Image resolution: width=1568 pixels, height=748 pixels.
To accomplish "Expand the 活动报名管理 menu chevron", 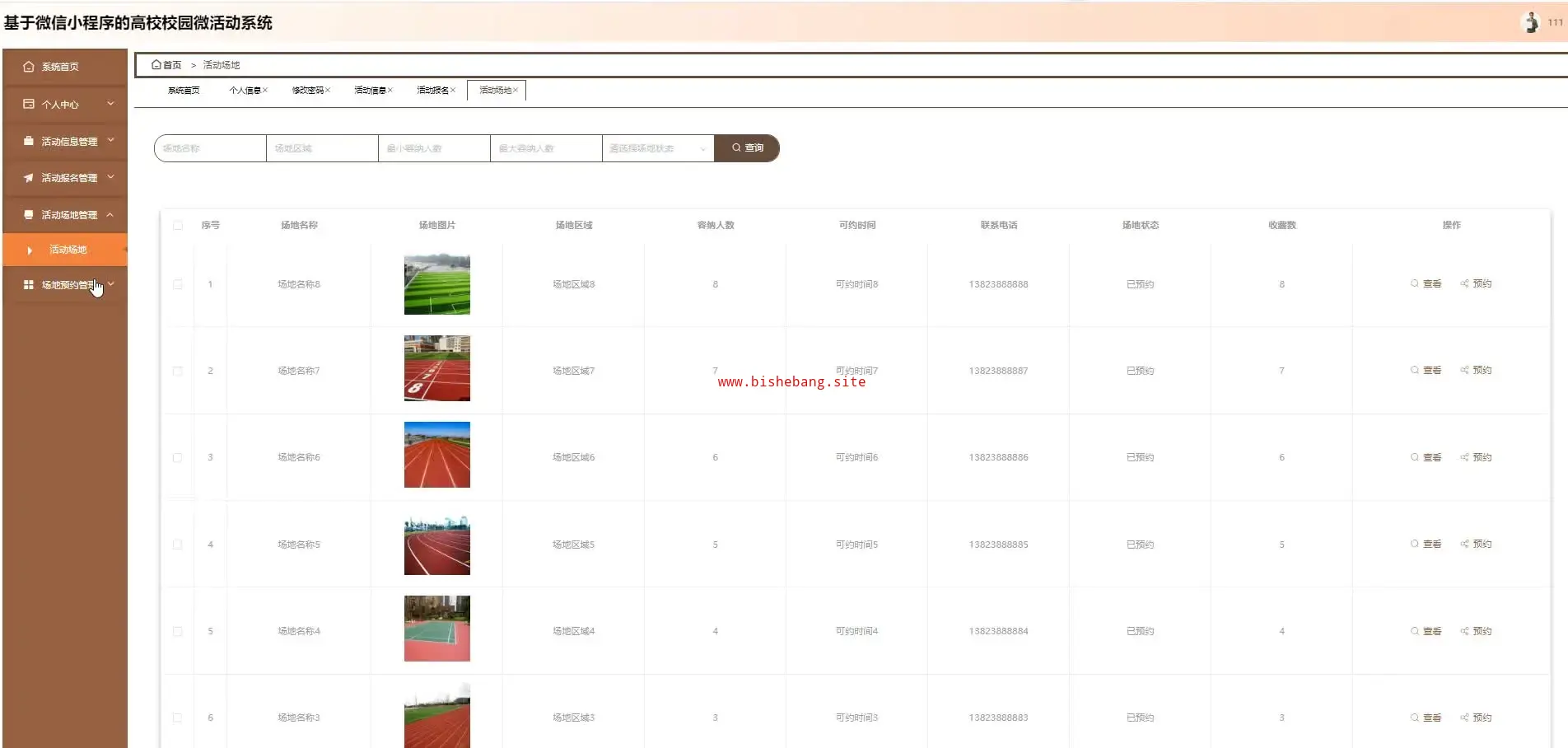I will coord(110,178).
